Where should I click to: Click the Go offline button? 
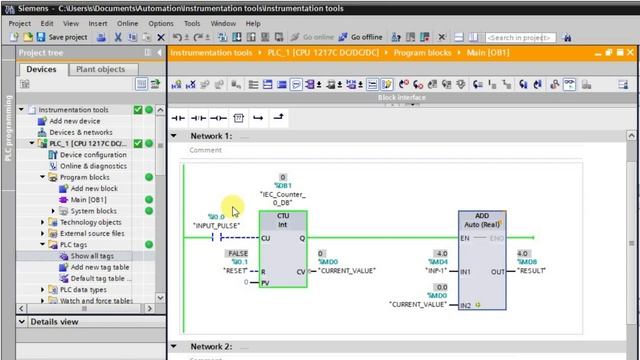click(360, 37)
